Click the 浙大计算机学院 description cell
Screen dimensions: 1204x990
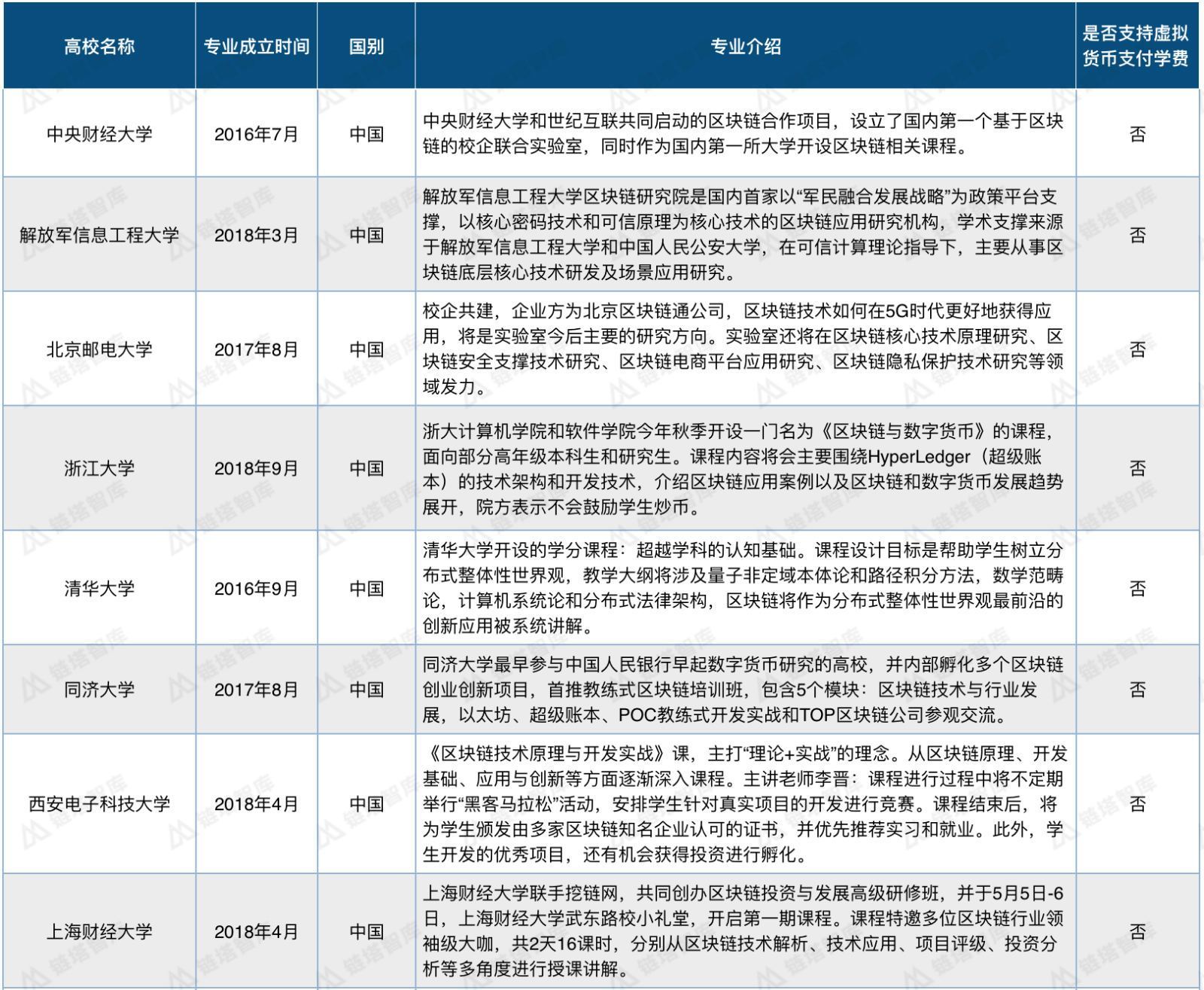pos(746,468)
